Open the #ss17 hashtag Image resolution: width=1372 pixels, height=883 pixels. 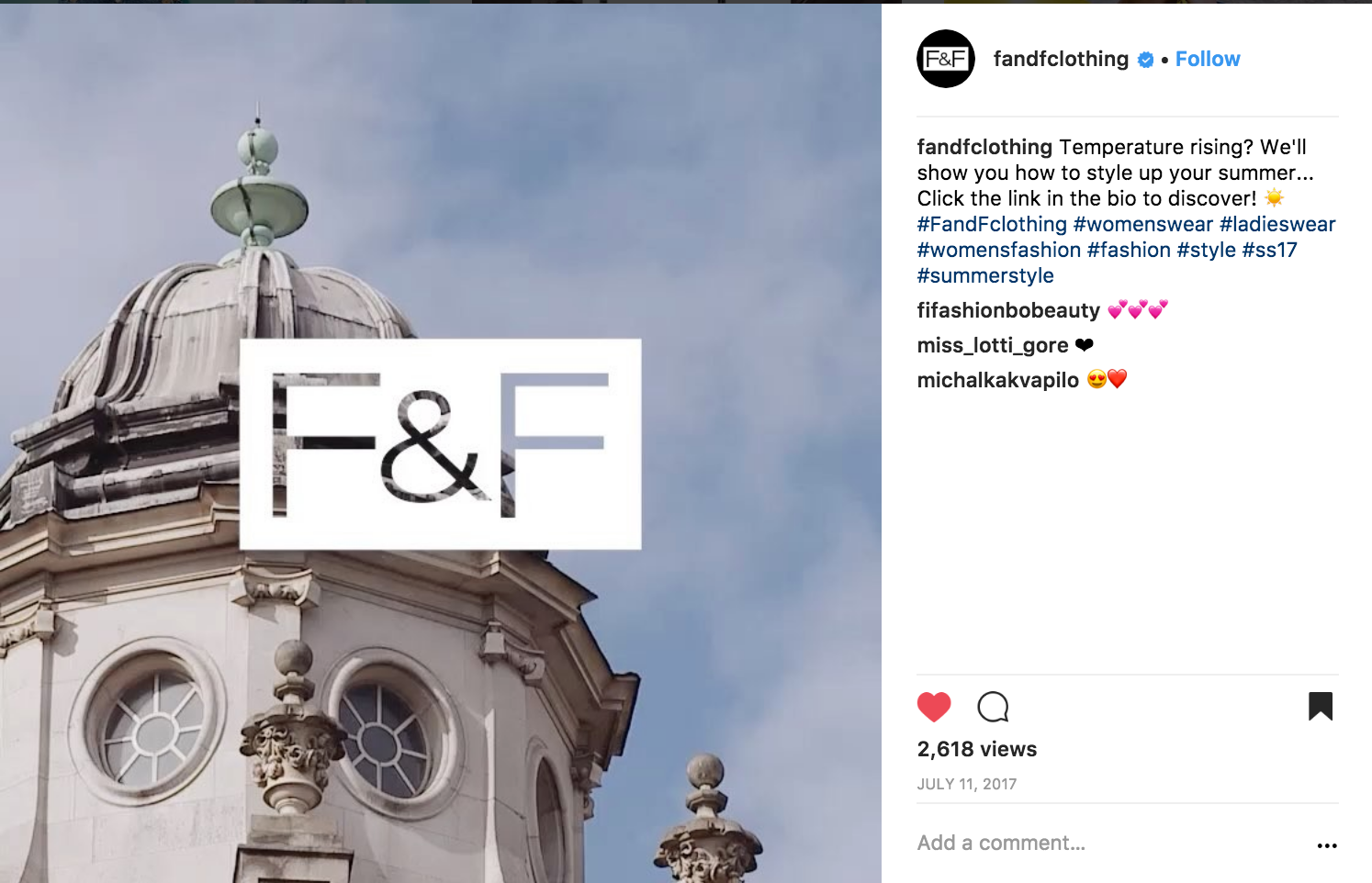(x=1269, y=250)
